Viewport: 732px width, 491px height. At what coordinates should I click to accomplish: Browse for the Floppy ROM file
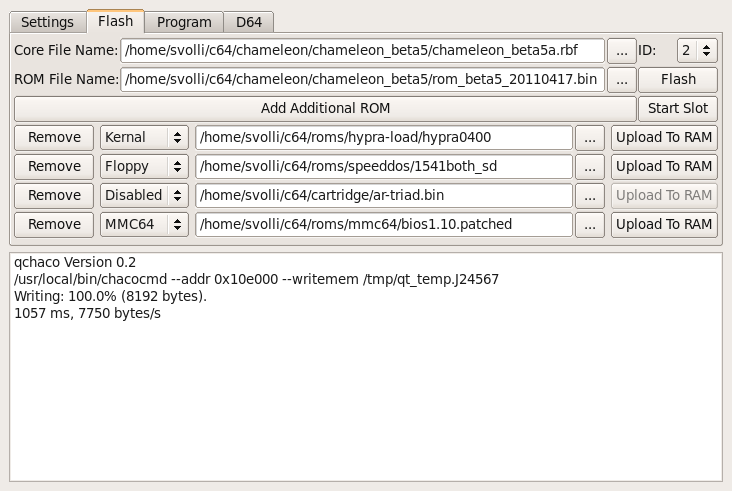590,166
